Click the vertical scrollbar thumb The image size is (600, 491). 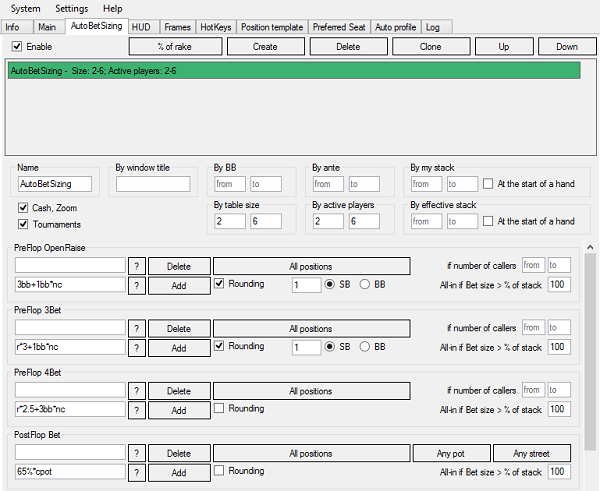coord(590,351)
